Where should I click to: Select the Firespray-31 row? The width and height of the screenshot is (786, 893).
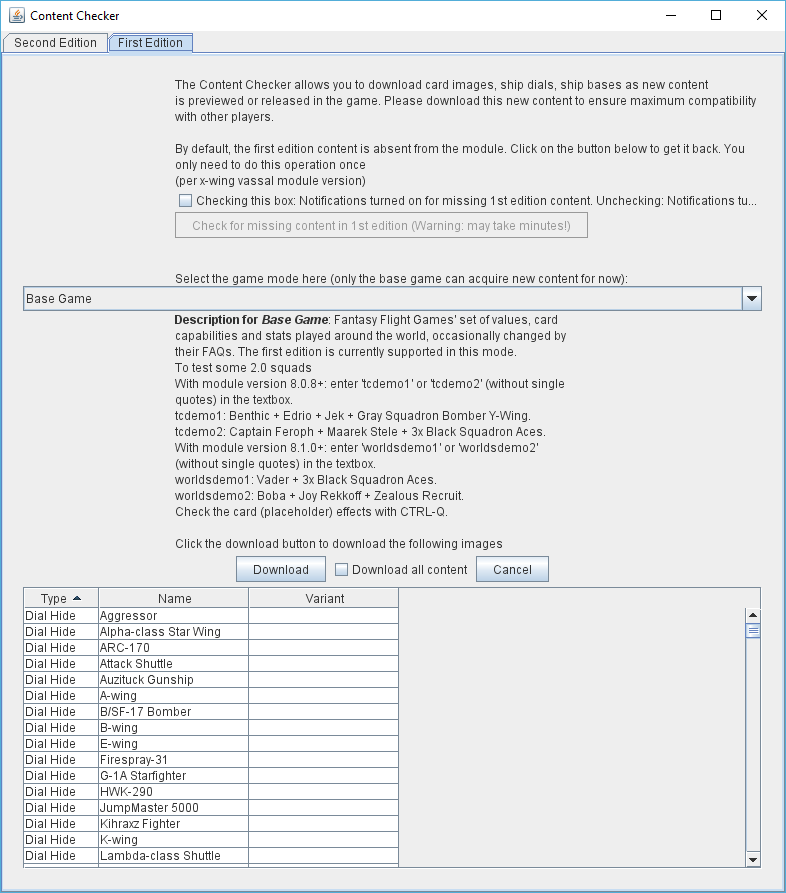click(x=211, y=760)
